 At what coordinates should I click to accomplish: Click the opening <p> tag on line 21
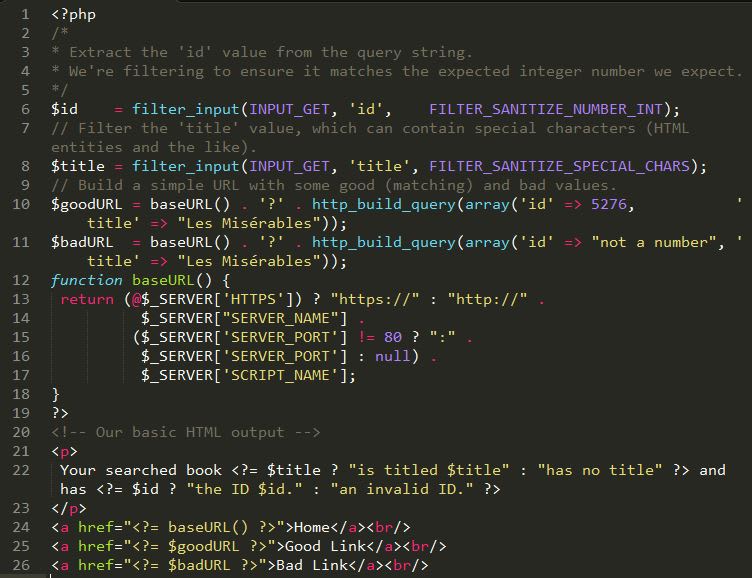(x=64, y=451)
